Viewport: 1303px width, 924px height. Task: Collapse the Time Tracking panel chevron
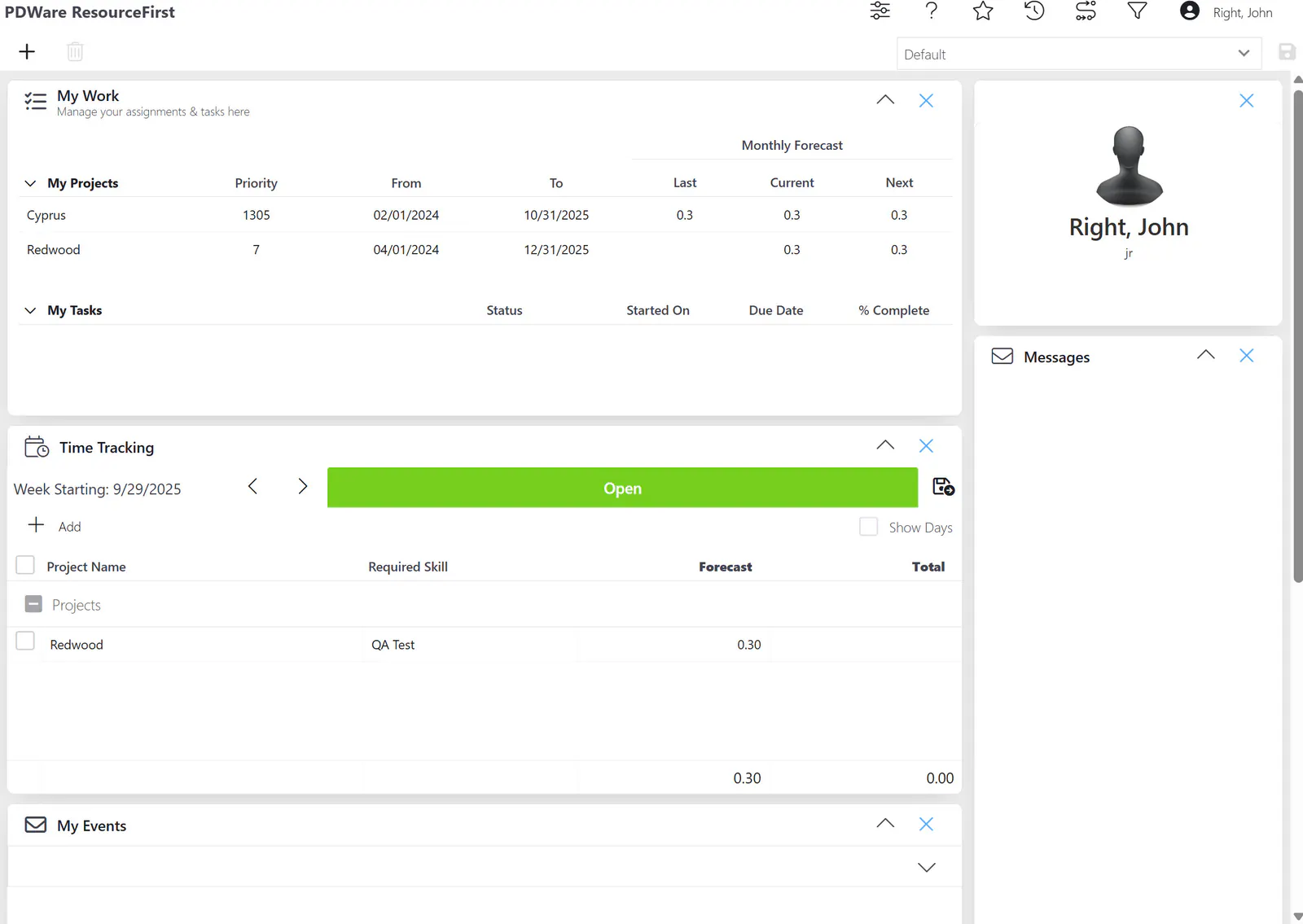(885, 445)
